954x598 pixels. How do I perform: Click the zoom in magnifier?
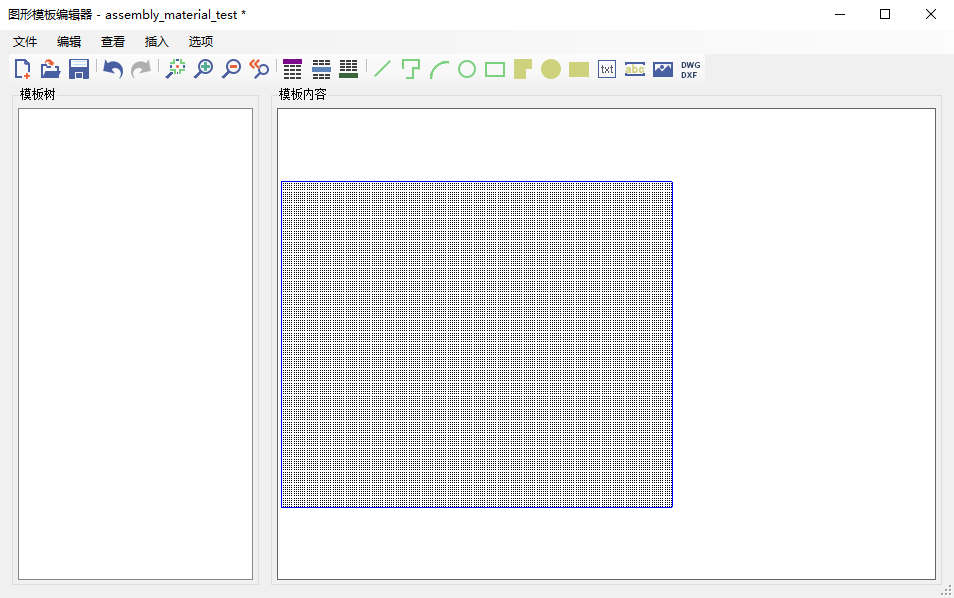[x=204, y=69]
